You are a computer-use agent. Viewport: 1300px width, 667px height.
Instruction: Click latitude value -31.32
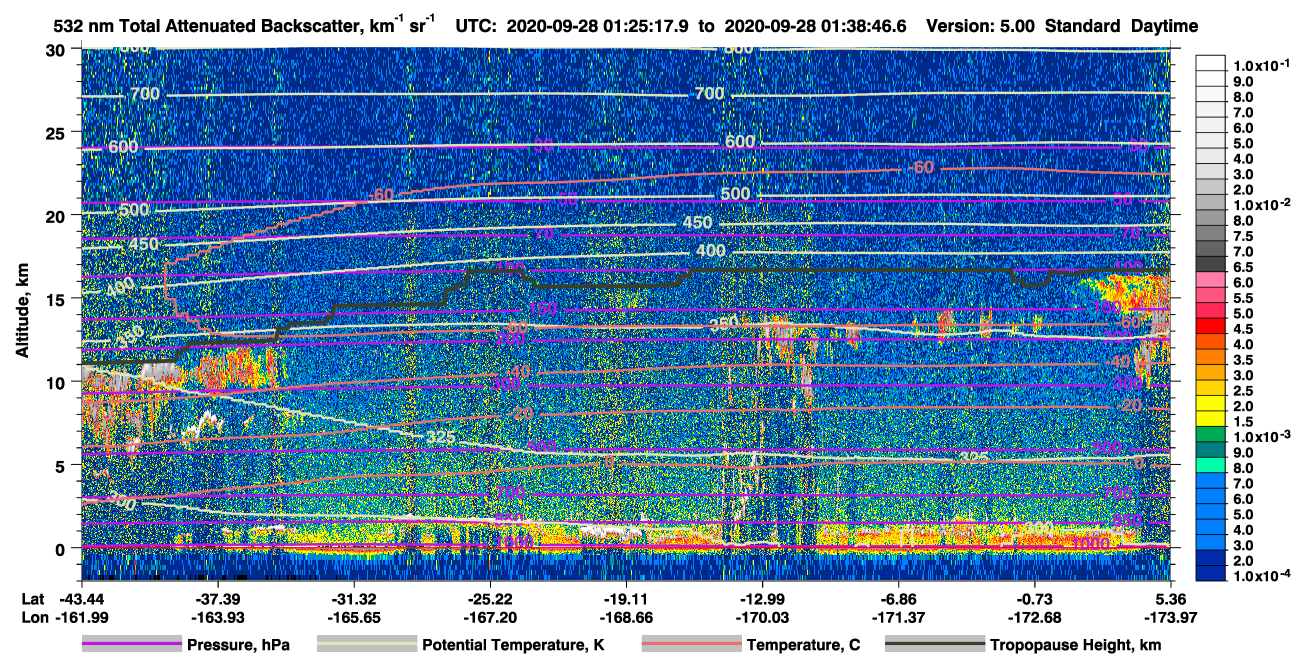pyautogui.click(x=354, y=598)
